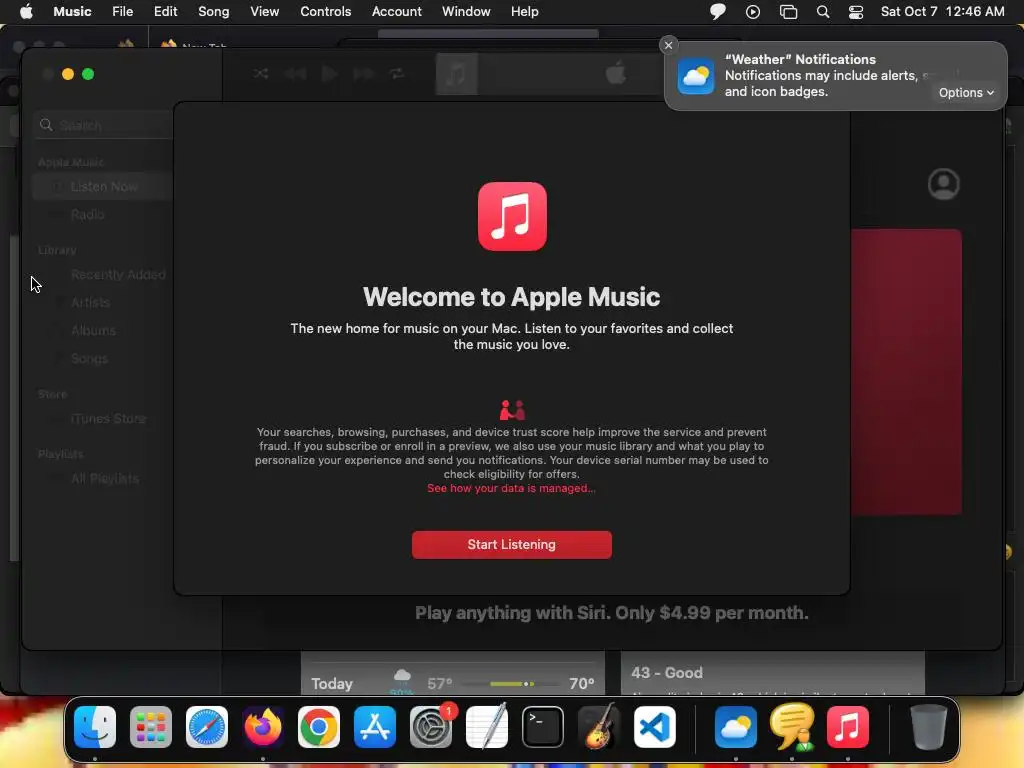
Task: Open System Settings from the dock
Action: coord(431,727)
